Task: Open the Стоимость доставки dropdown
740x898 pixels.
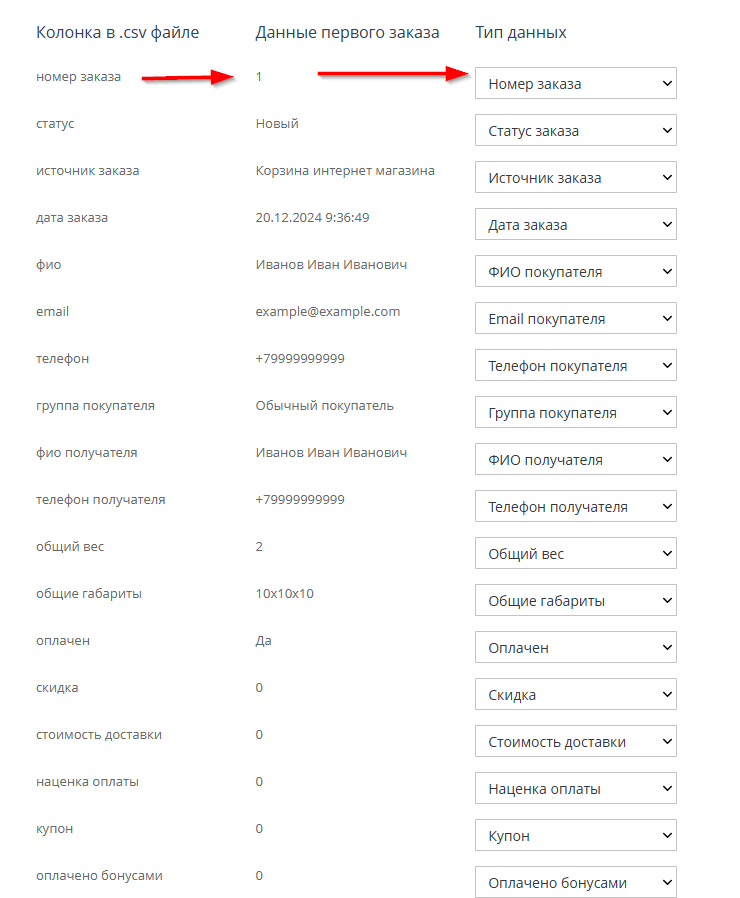Action: [575, 742]
